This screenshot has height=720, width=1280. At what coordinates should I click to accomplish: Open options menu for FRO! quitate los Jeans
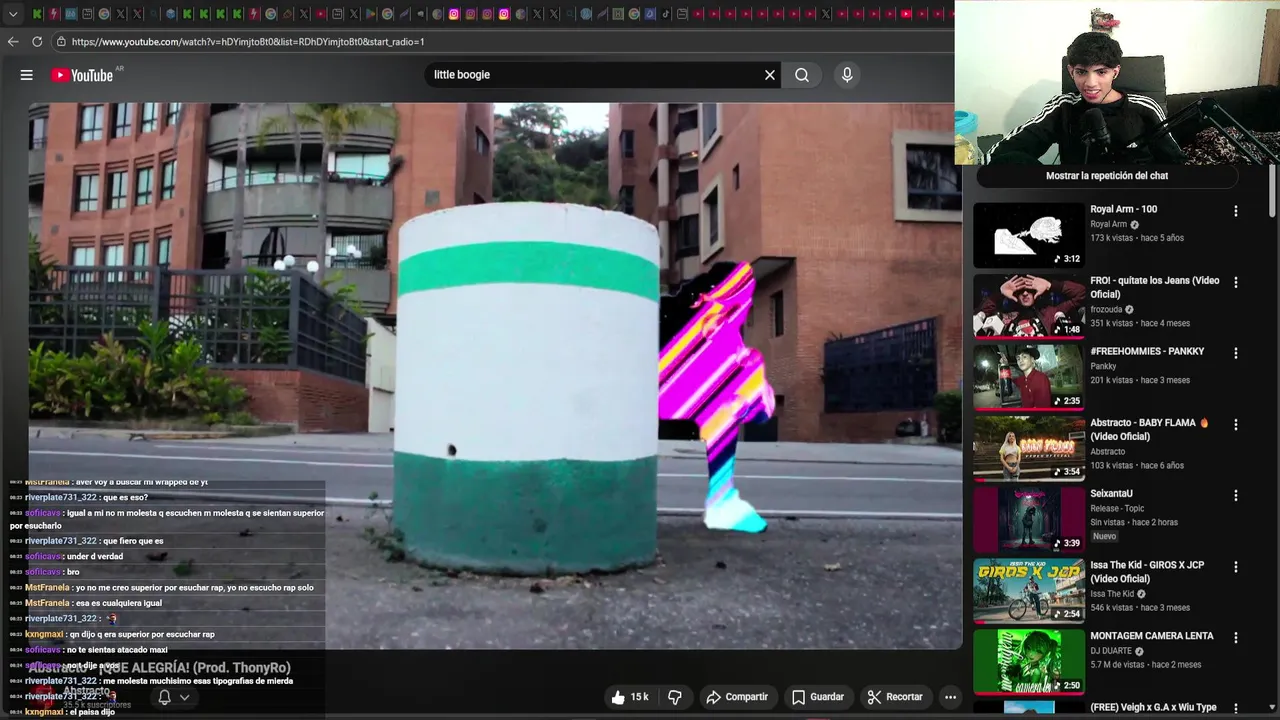(x=1236, y=282)
